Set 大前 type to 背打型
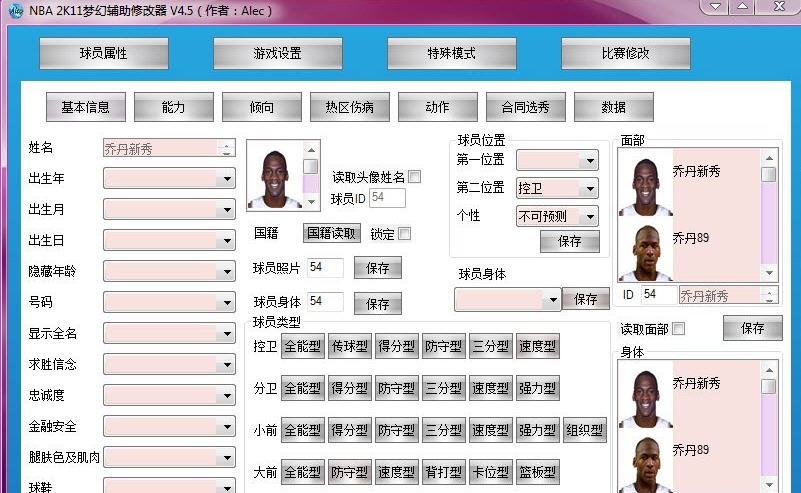The width and height of the screenshot is (801, 493). [x=444, y=473]
